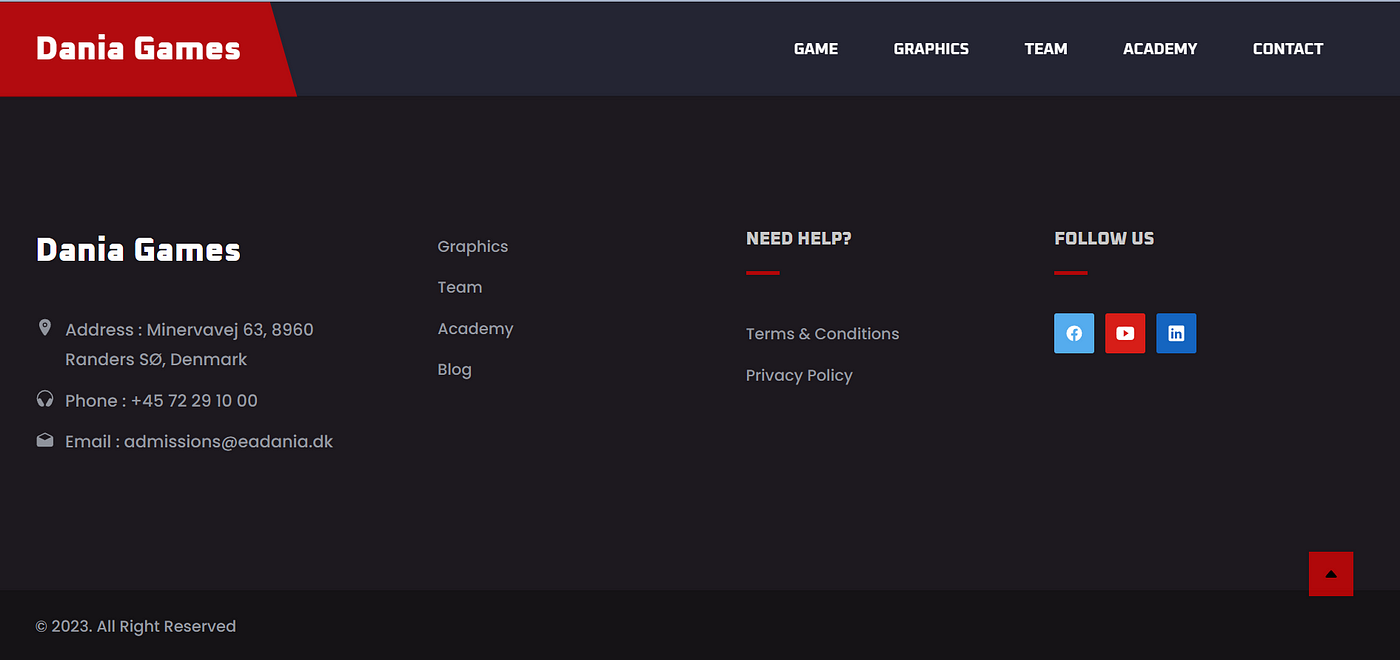The image size is (1400, 660).
Task: Open the GAME nav menu item
Action: tap(816, 49)
